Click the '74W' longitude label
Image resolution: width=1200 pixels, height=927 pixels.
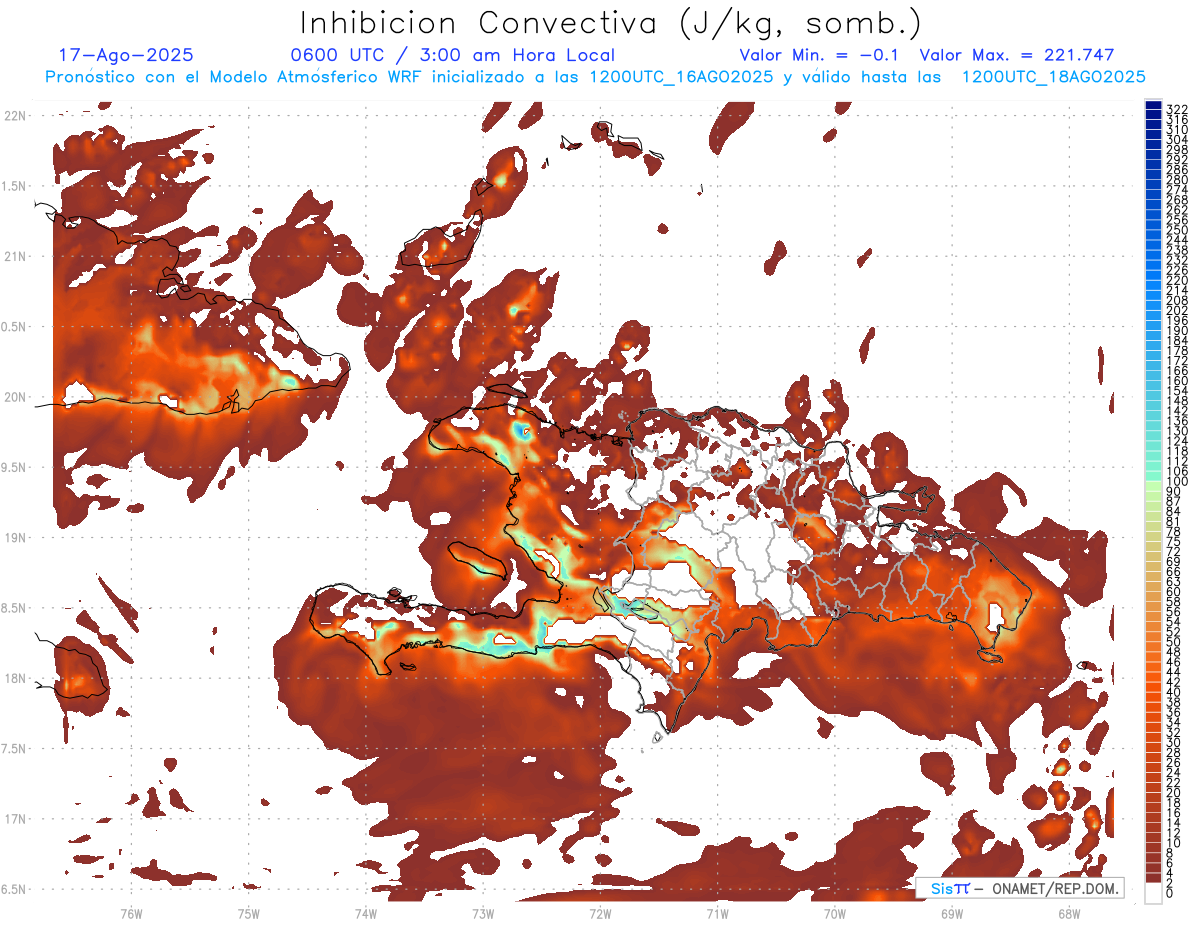[x=365, y=913]
